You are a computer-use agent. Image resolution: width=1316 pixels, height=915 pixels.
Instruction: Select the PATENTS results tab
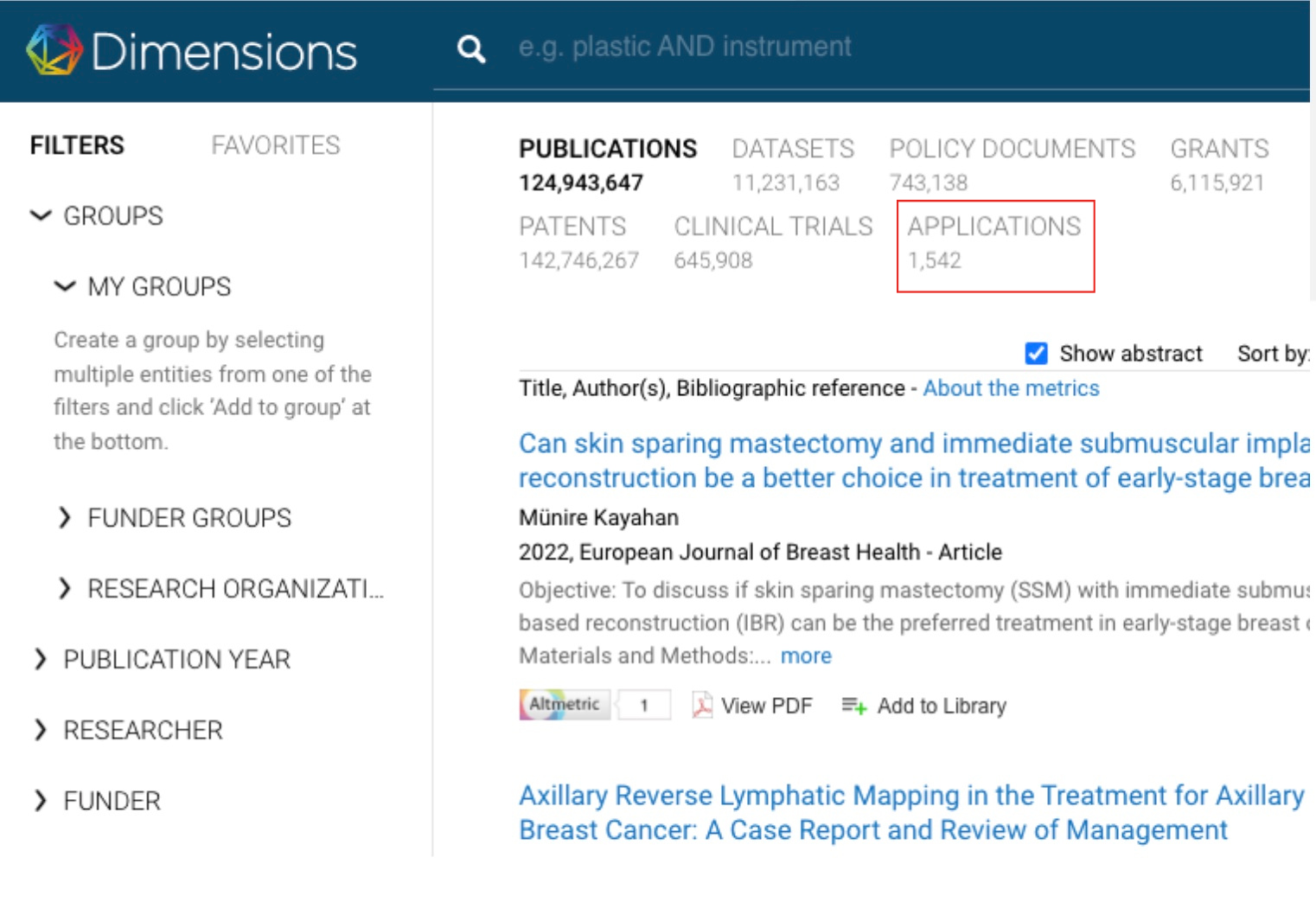pyautogui.click(x=572, y=227)
